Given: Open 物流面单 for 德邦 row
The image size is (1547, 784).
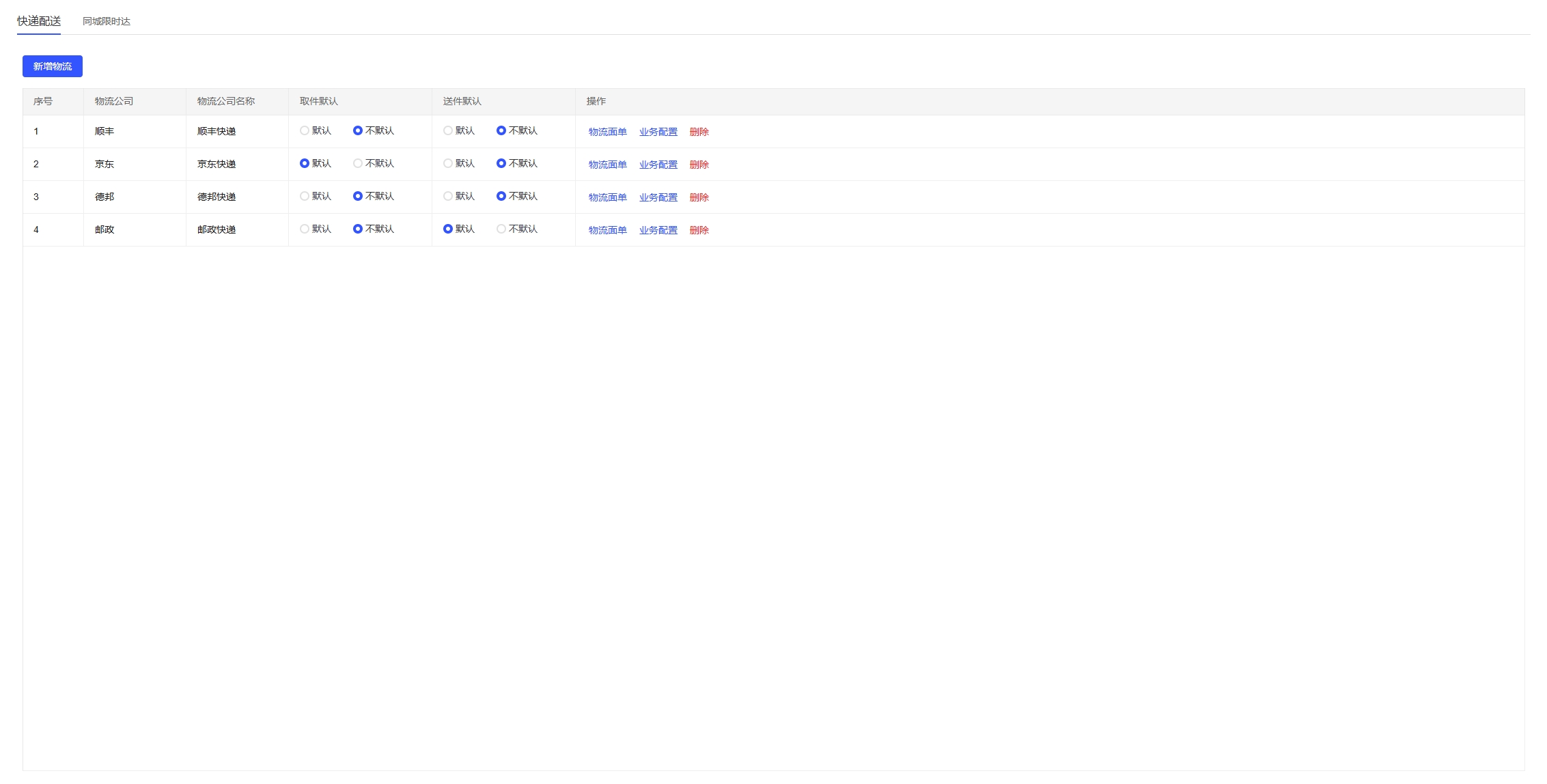Looking at the screenshot, I should click(x=607, y=197).
